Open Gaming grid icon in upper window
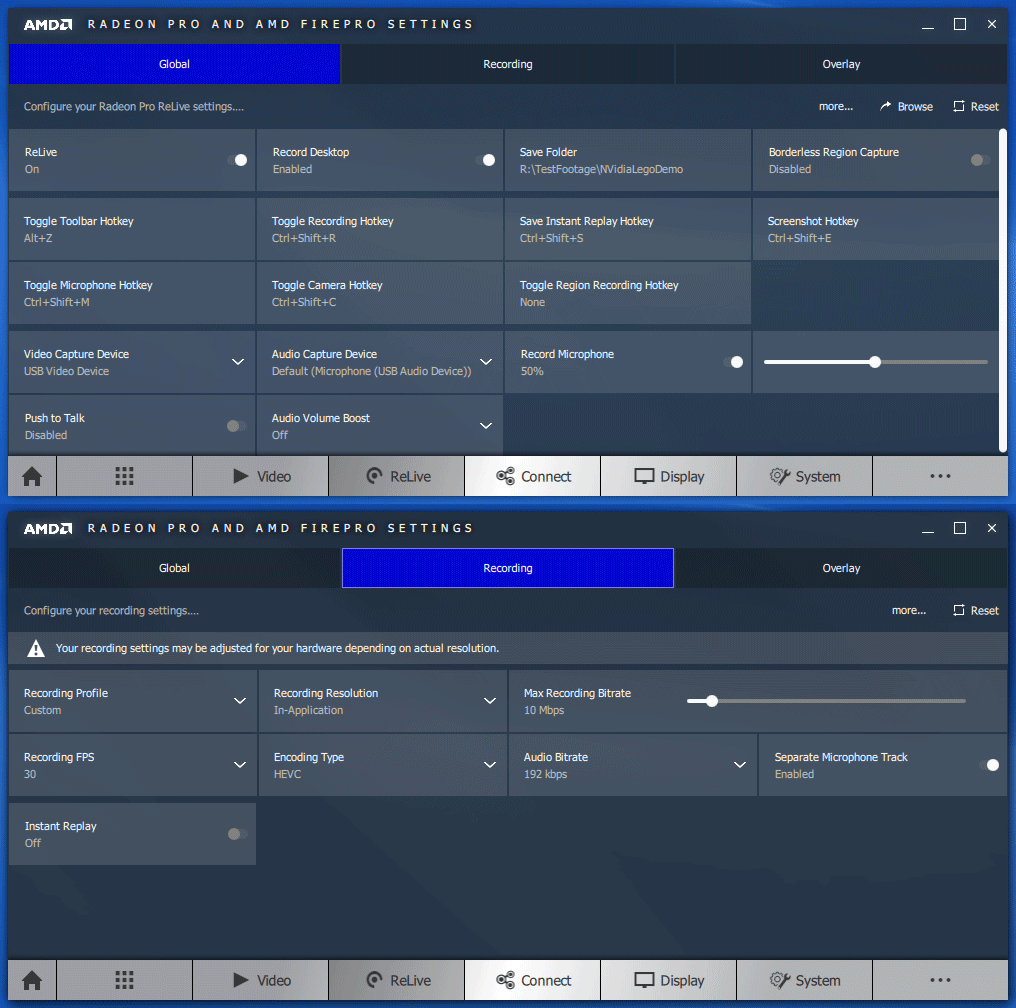Screen dimensions: 1016x1008 tap(124, 476)
